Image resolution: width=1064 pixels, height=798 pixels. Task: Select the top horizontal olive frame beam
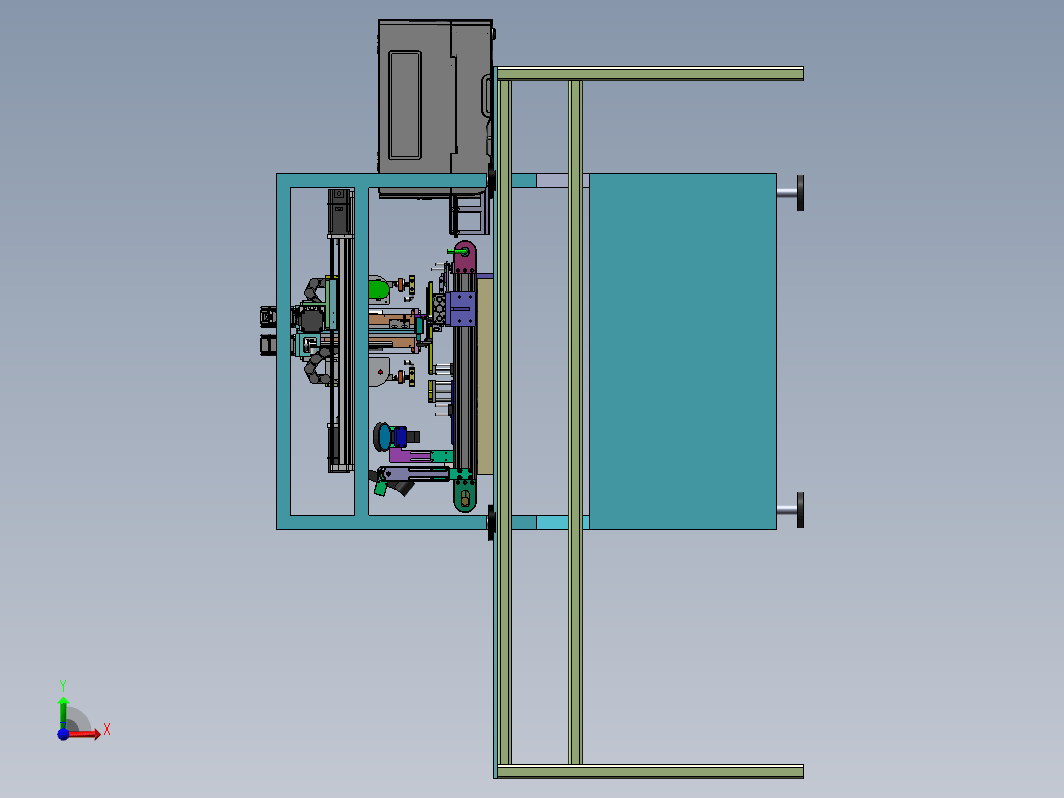pos(650,73)
